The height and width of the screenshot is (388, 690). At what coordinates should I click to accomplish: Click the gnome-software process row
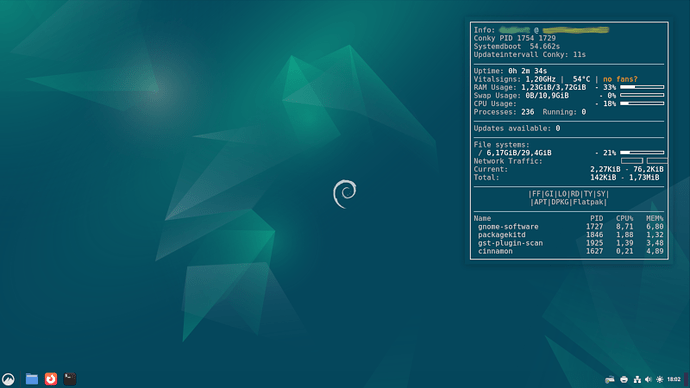569,227
